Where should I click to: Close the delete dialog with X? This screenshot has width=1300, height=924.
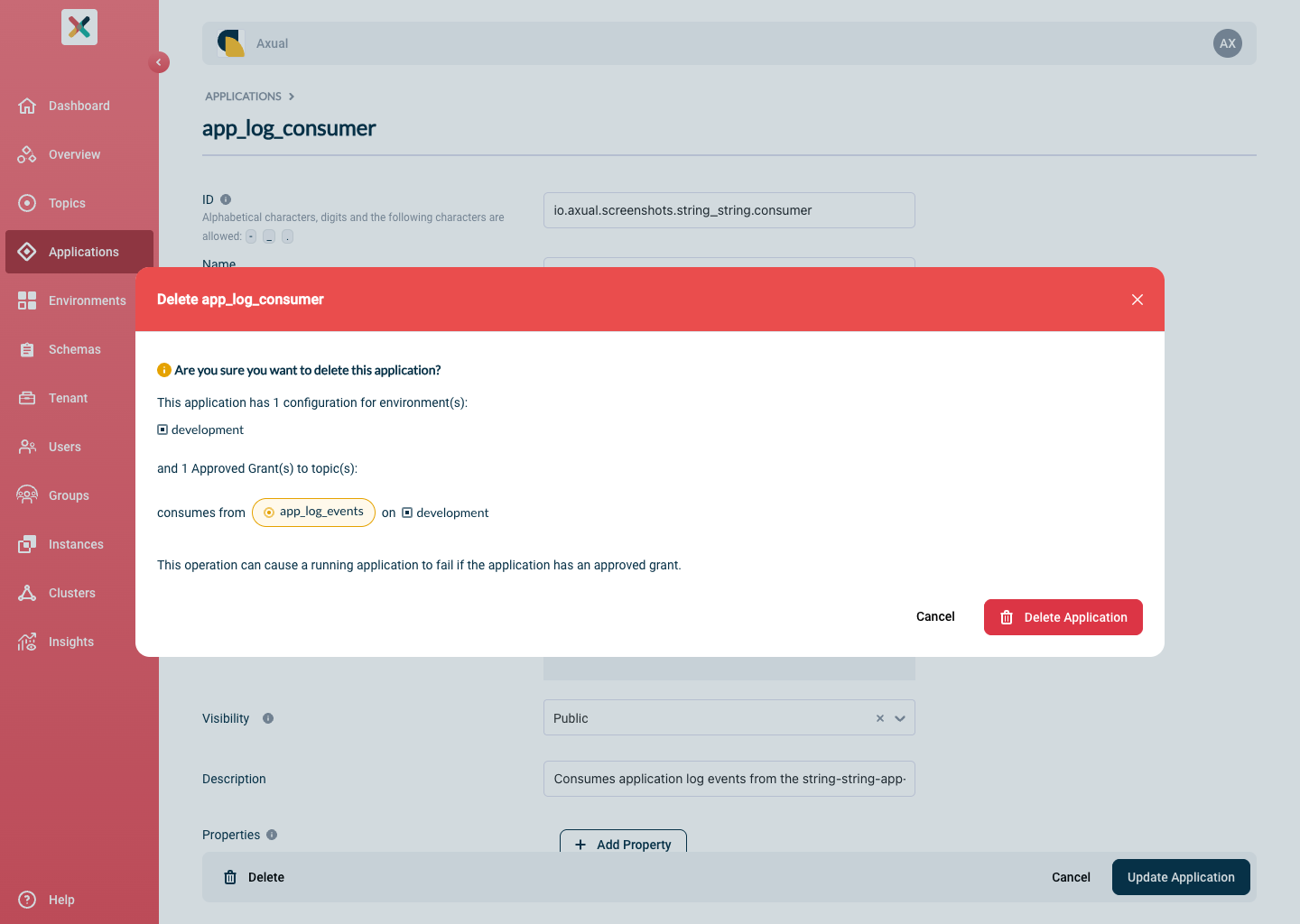(1137, 300)
